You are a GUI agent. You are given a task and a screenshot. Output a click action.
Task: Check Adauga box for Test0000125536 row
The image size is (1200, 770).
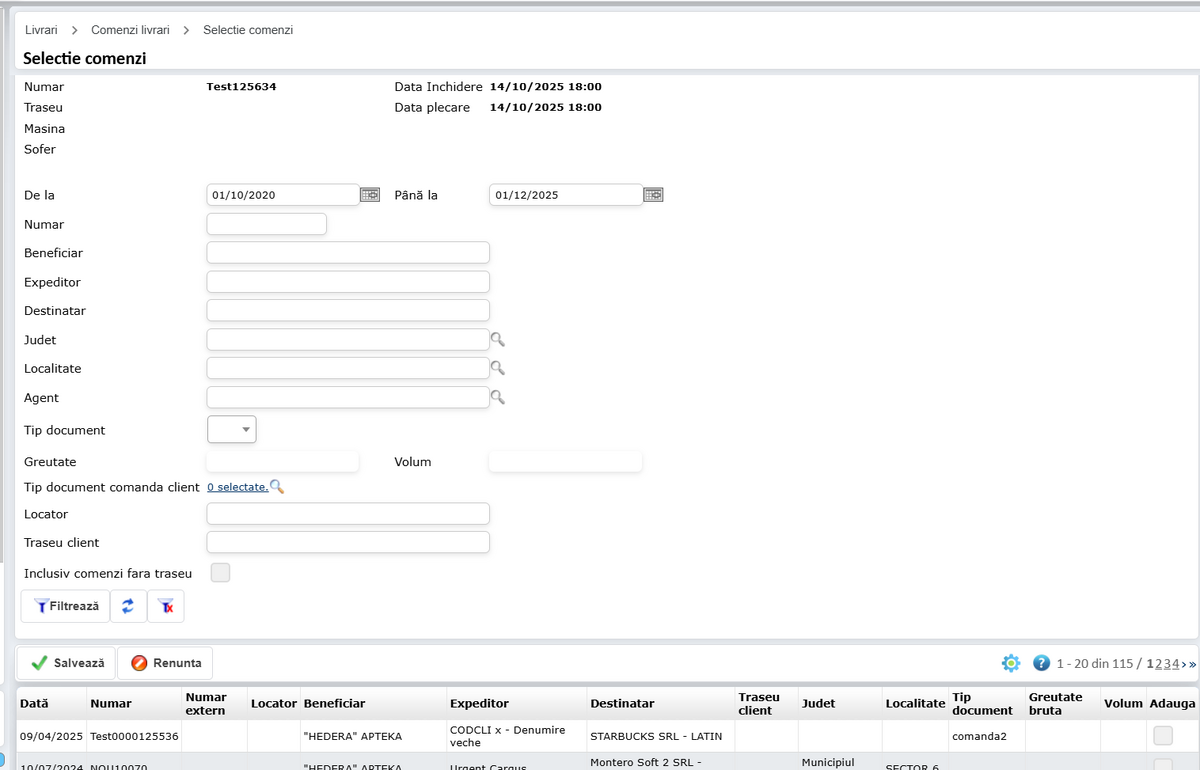pos(1163,736)
